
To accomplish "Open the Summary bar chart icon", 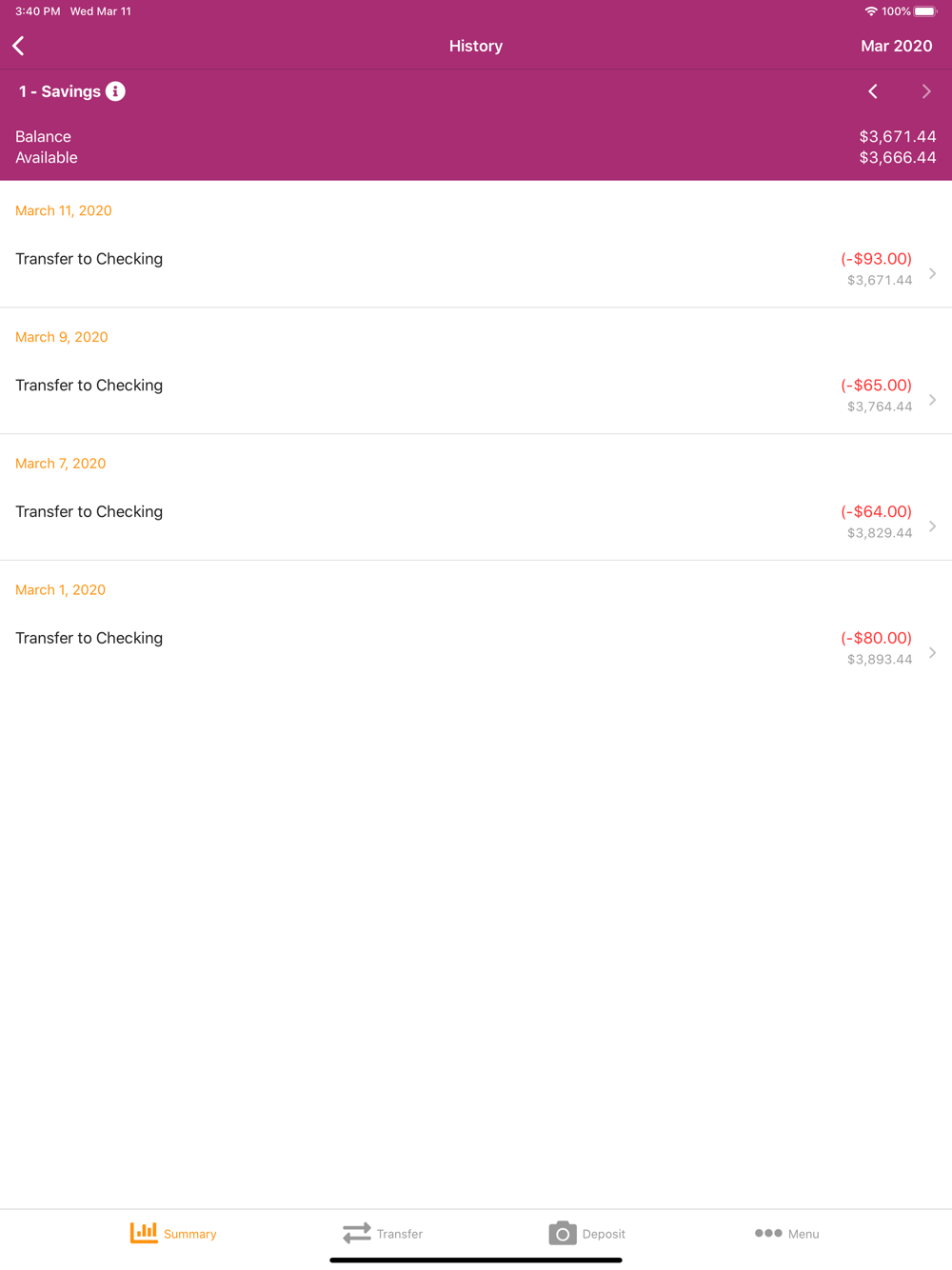I will coord(144,1233).
